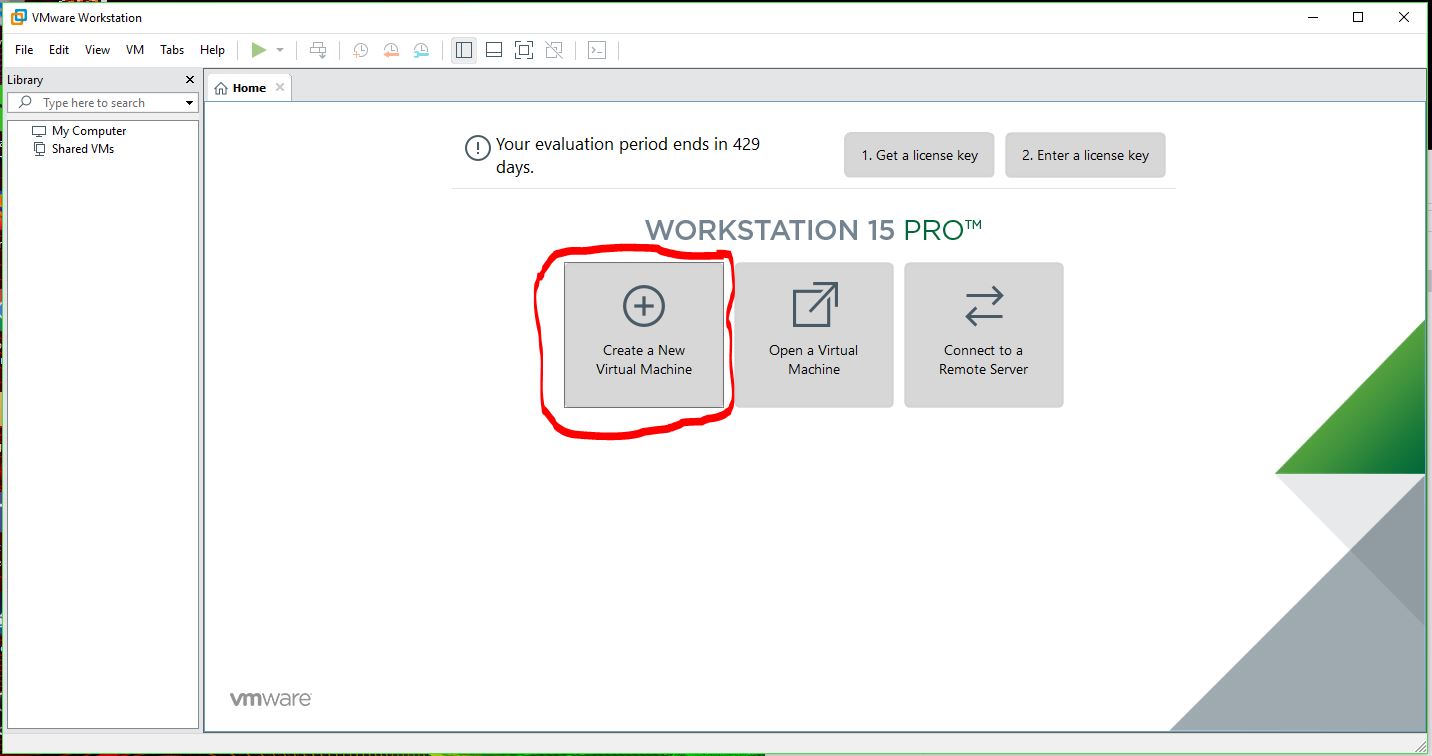Viewport: 1432px width, 756px height.
Task: Take a snapshot of the virtual machine
Action: (360, 49)
